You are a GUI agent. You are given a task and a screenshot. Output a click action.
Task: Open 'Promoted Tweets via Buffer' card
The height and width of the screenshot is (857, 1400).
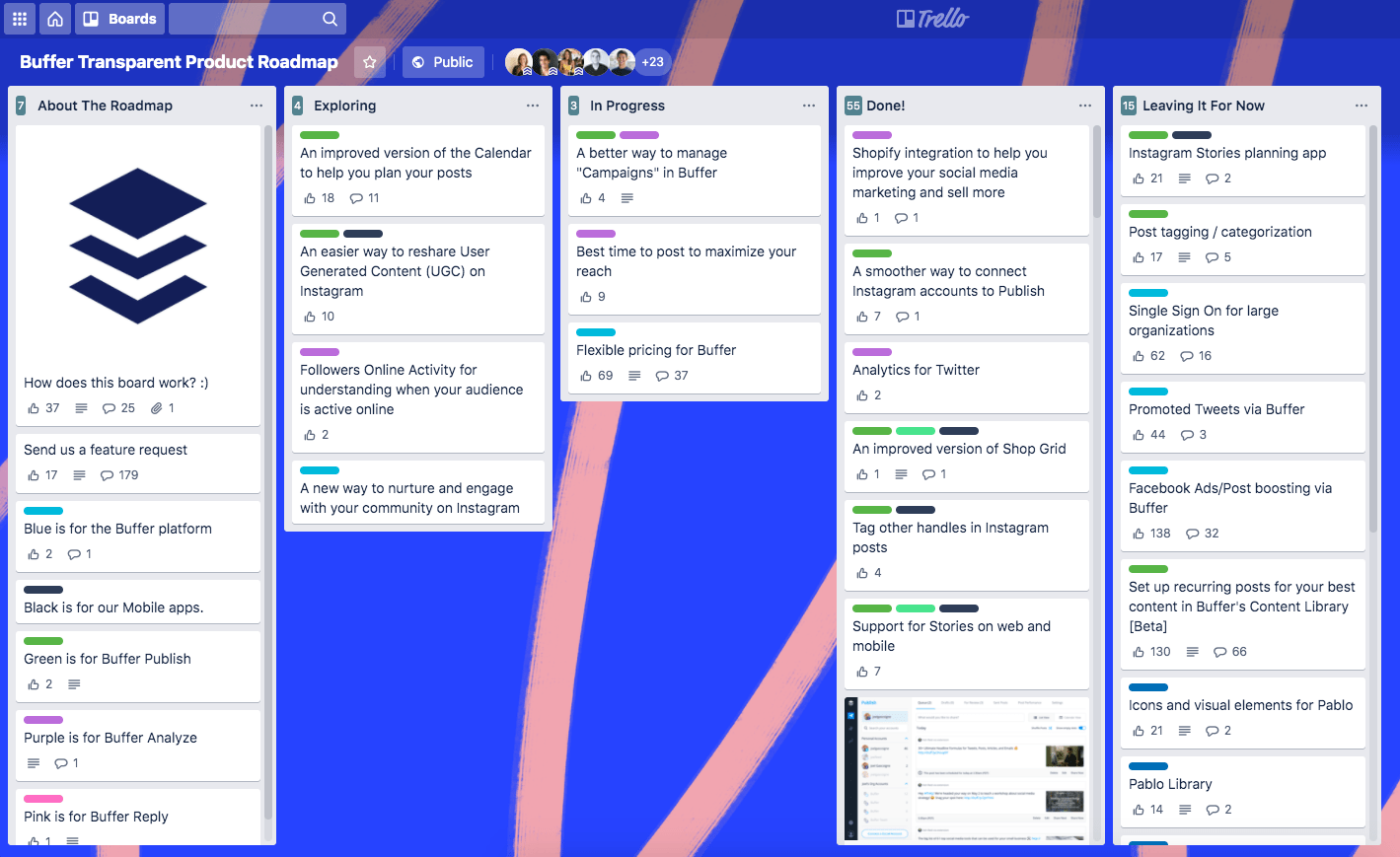pos(1243,417)
